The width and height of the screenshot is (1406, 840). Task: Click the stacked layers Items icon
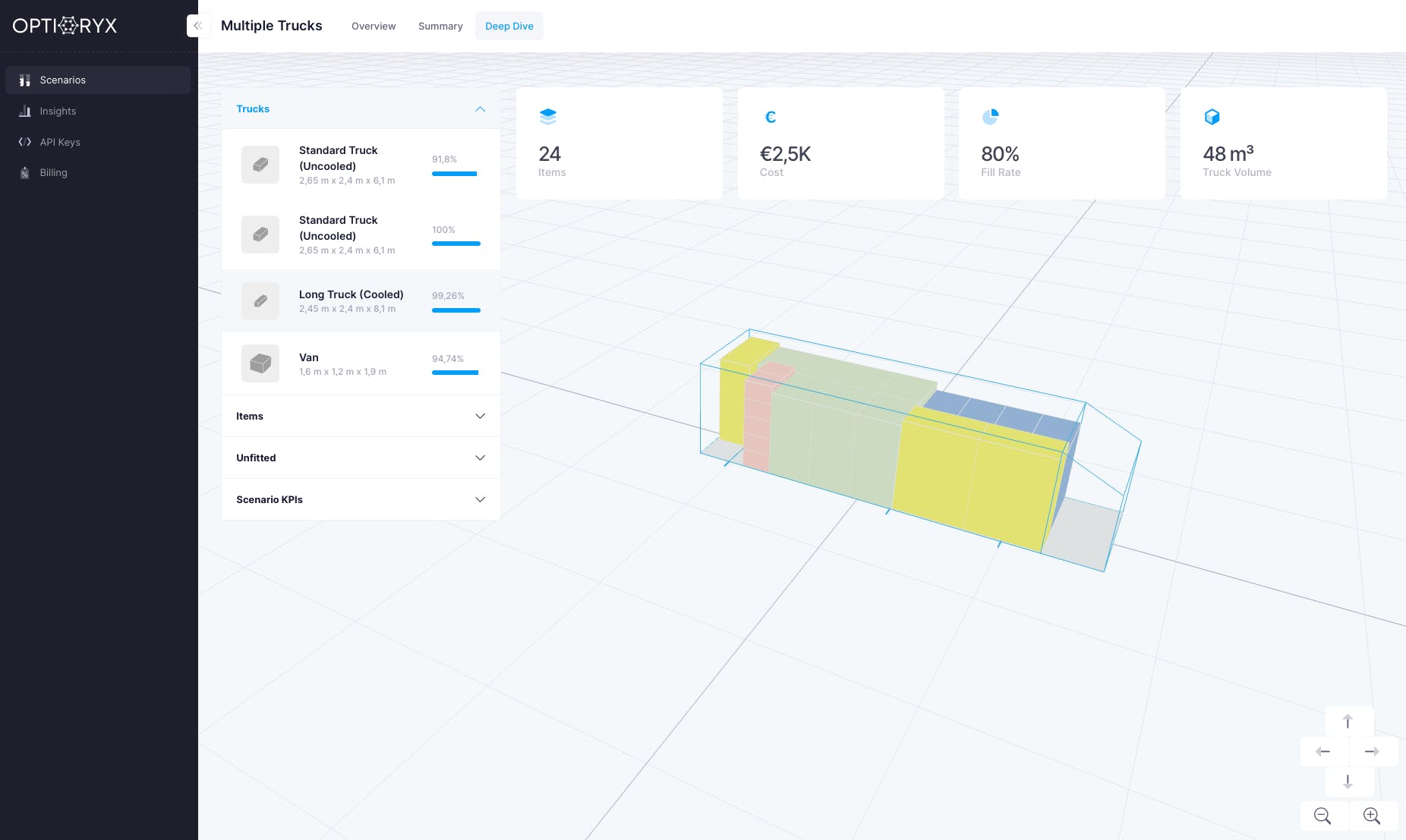pyautogui.click(x=548, y=117)
